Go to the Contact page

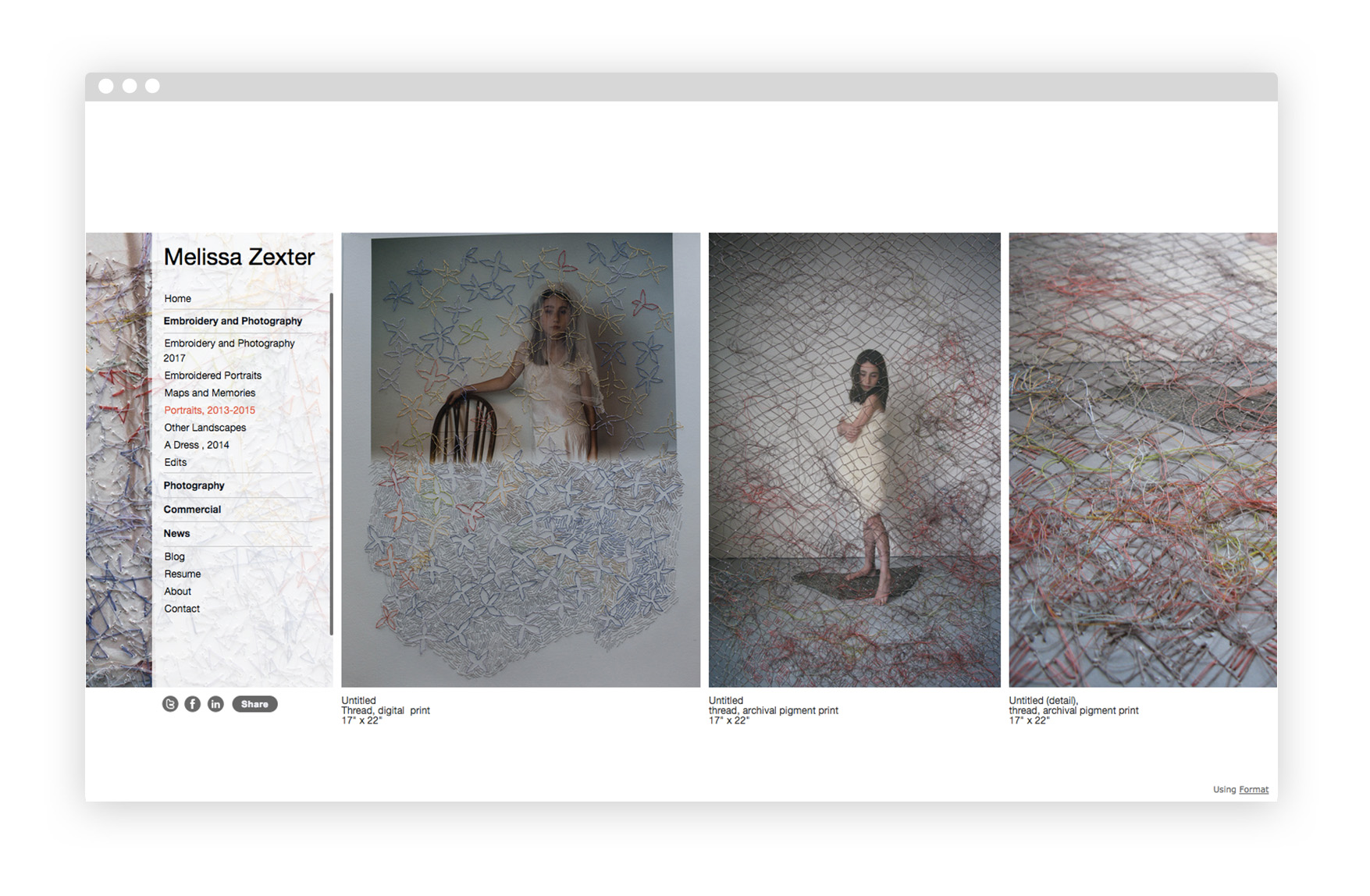(181, 608)
